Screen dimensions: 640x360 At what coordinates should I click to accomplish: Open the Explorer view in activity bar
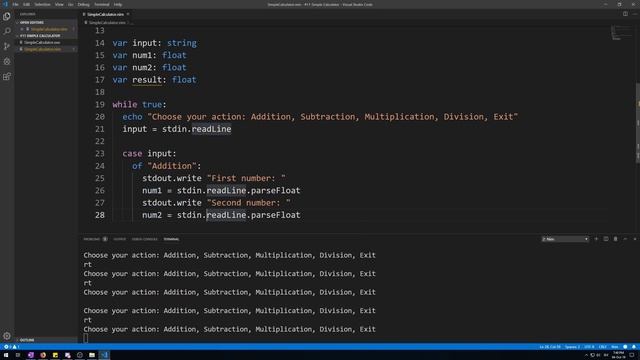tap(7, 16)
